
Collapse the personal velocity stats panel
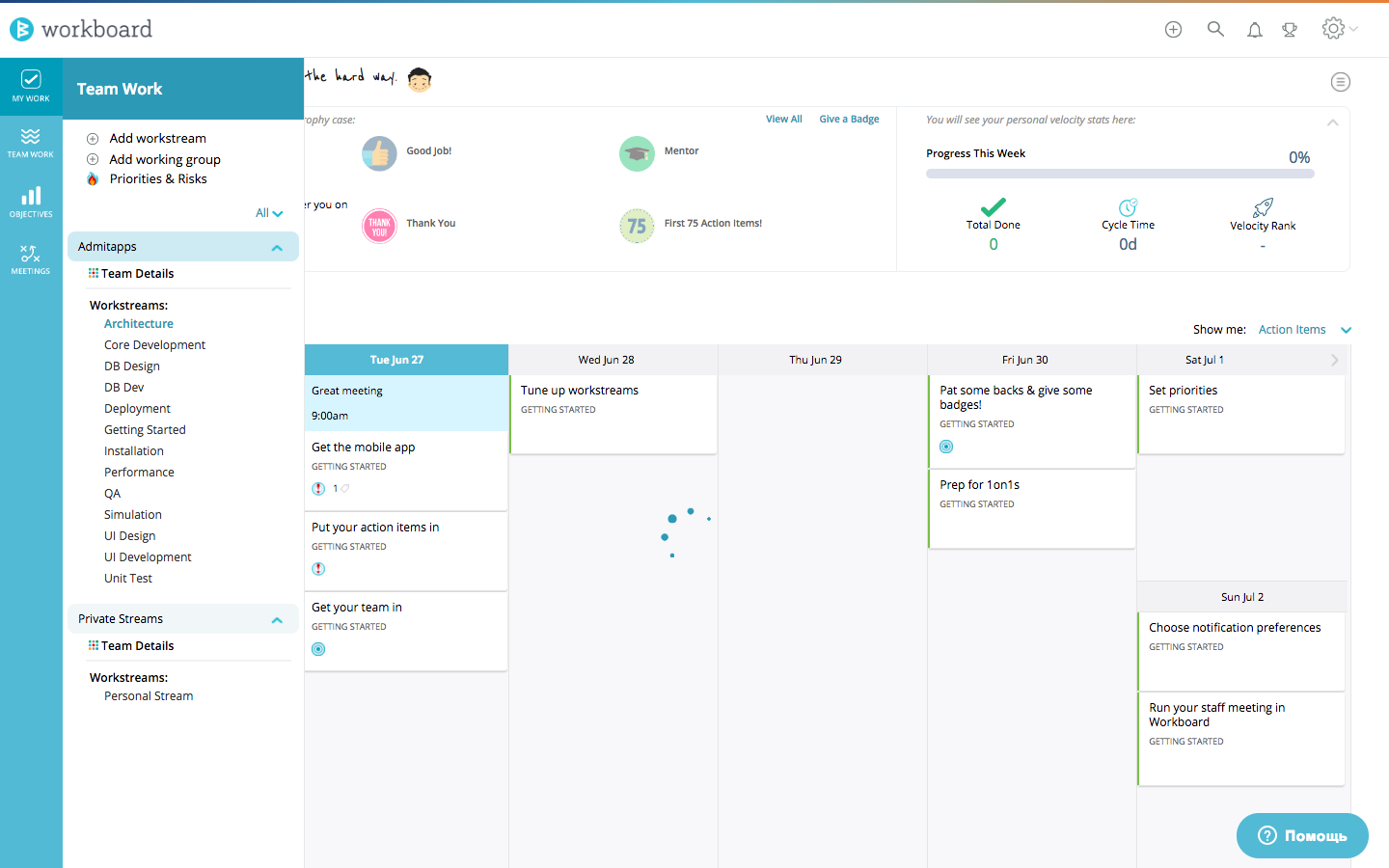click(x=1332, y=122)
